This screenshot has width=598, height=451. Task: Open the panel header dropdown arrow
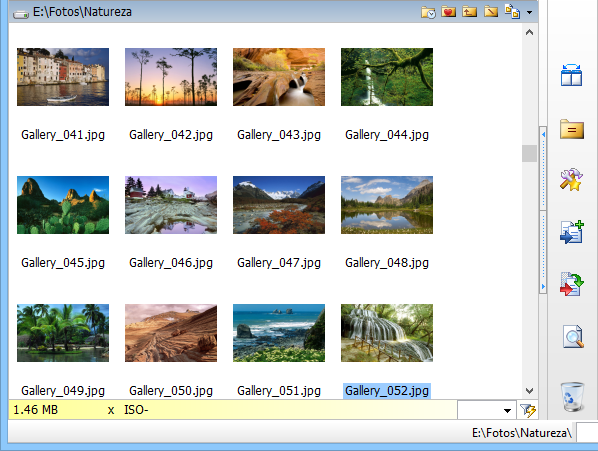point(529,12)
